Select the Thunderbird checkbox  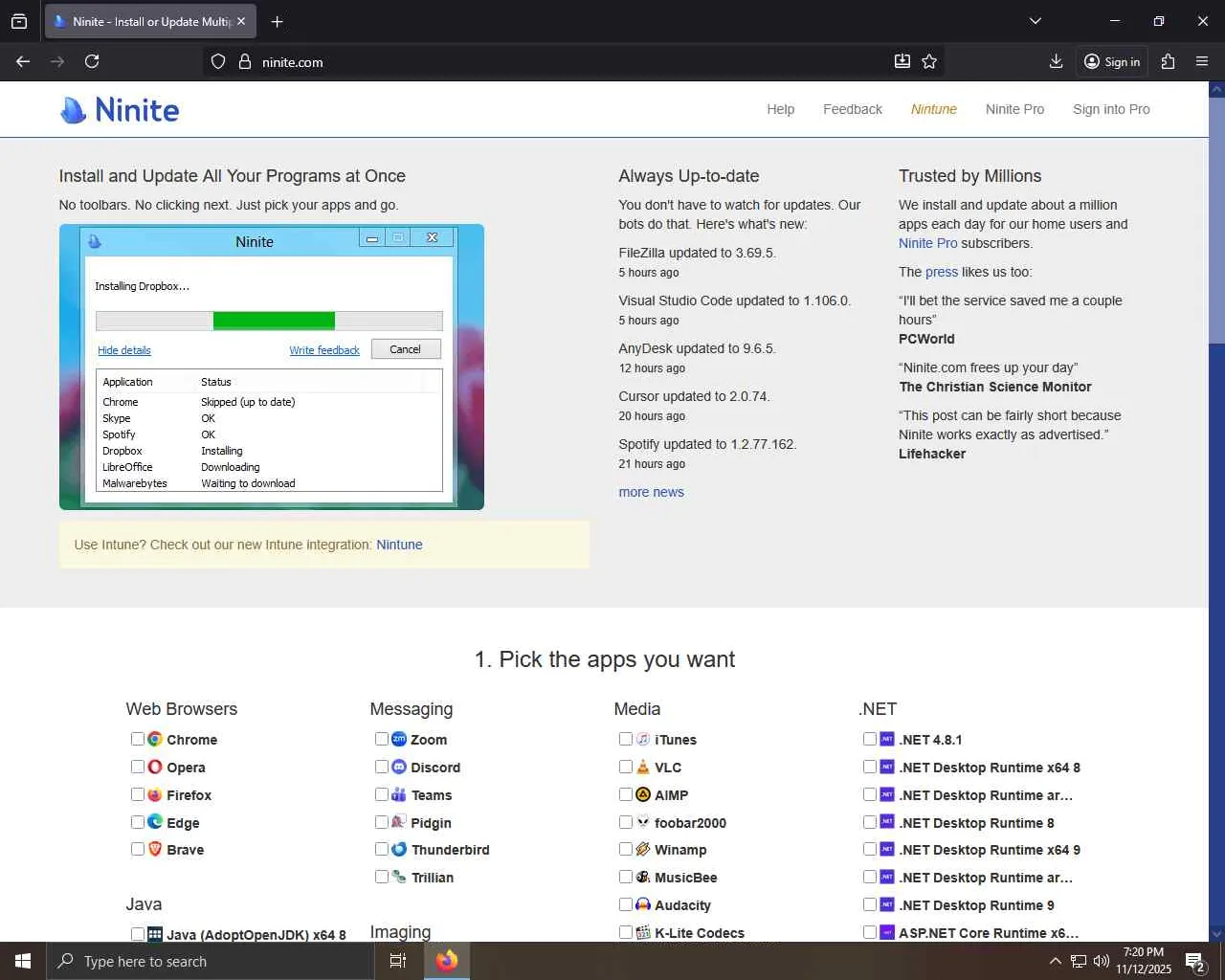(382, 849)
